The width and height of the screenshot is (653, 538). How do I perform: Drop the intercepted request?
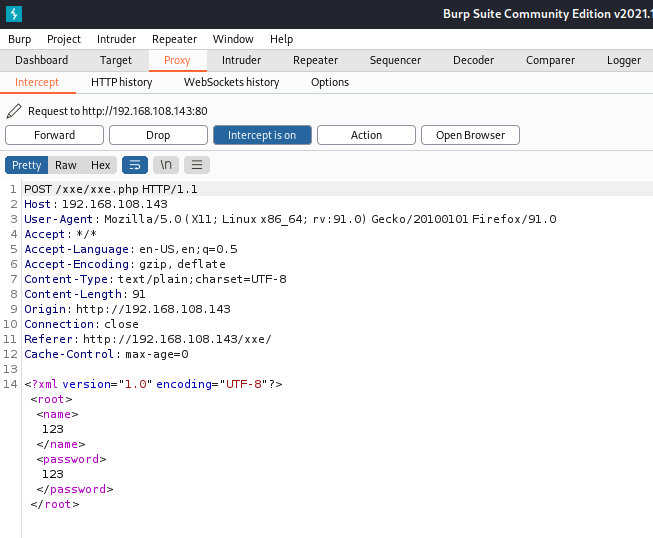click(158, 135)
